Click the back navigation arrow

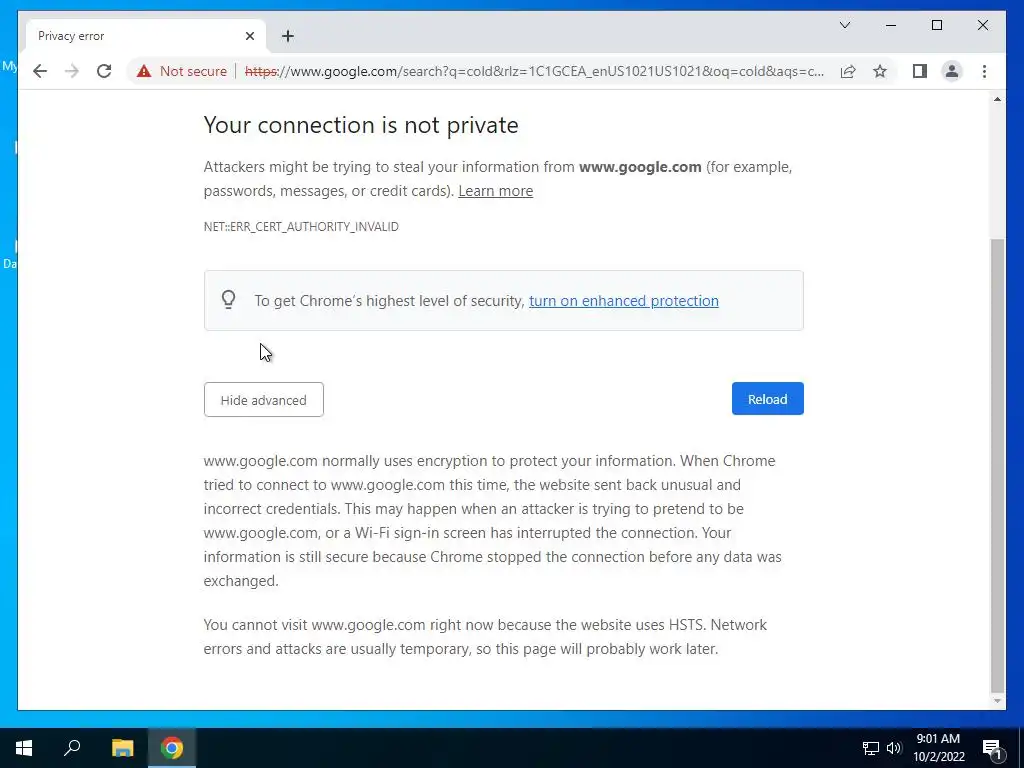pos(40,71)
